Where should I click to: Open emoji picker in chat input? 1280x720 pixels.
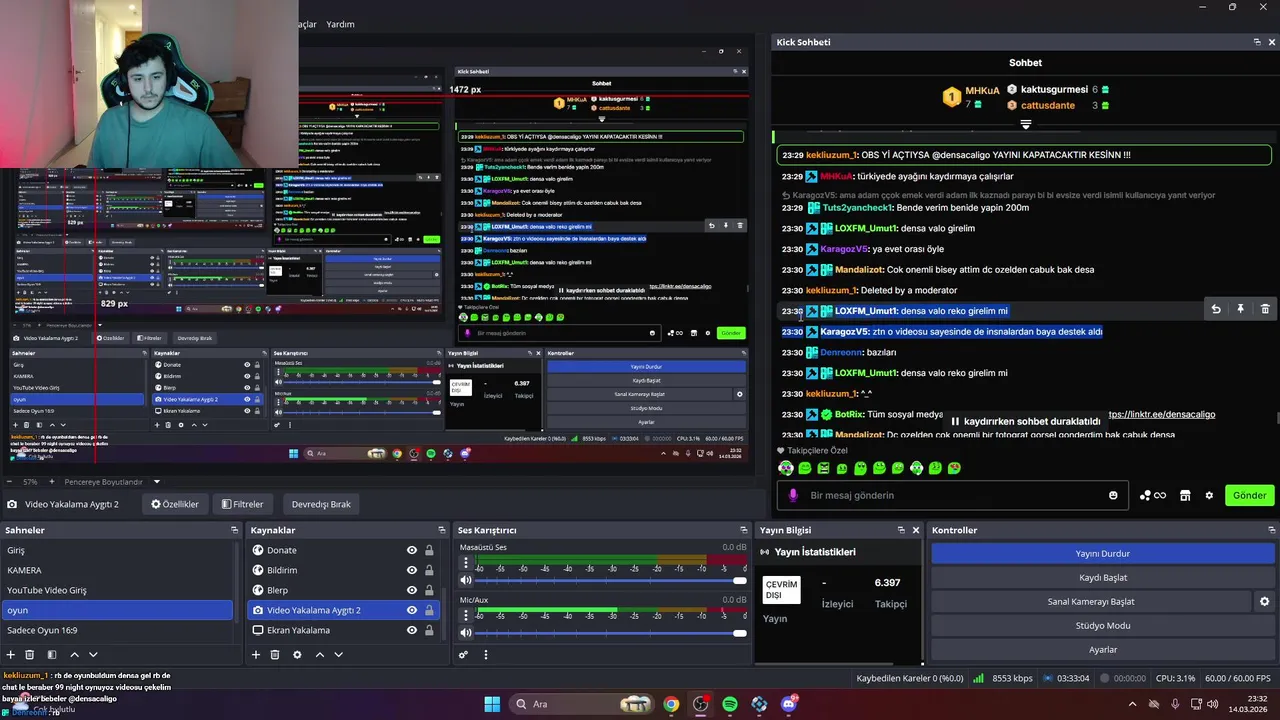(1113, 495)
